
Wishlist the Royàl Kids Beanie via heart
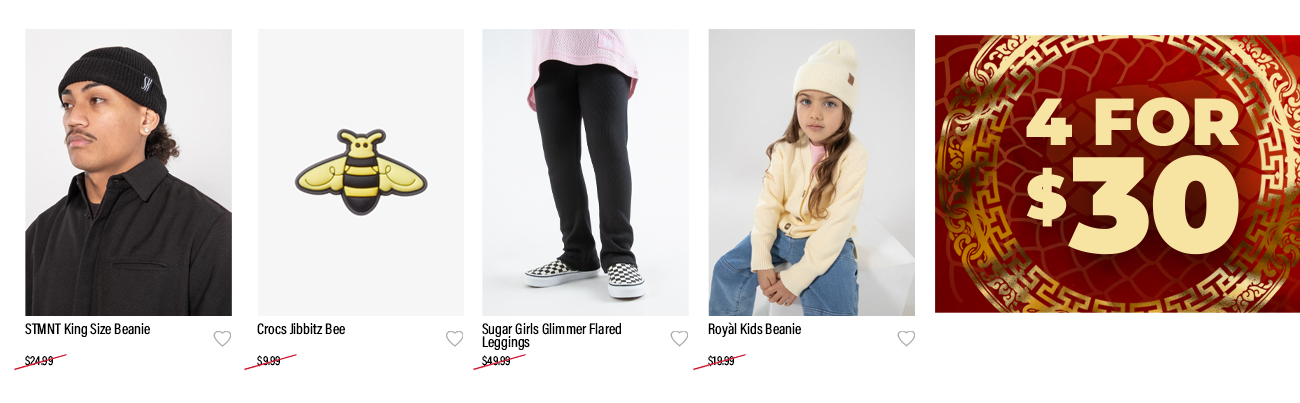click(x=906, y=339)
